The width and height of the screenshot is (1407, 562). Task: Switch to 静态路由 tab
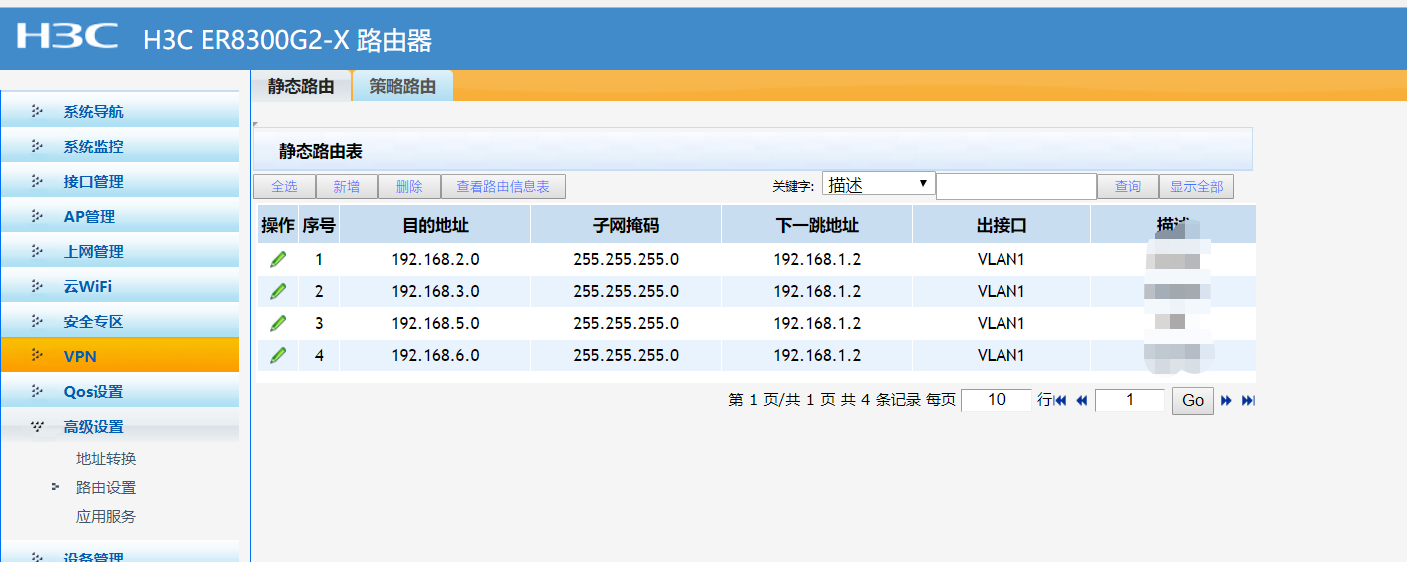[301, 86]
